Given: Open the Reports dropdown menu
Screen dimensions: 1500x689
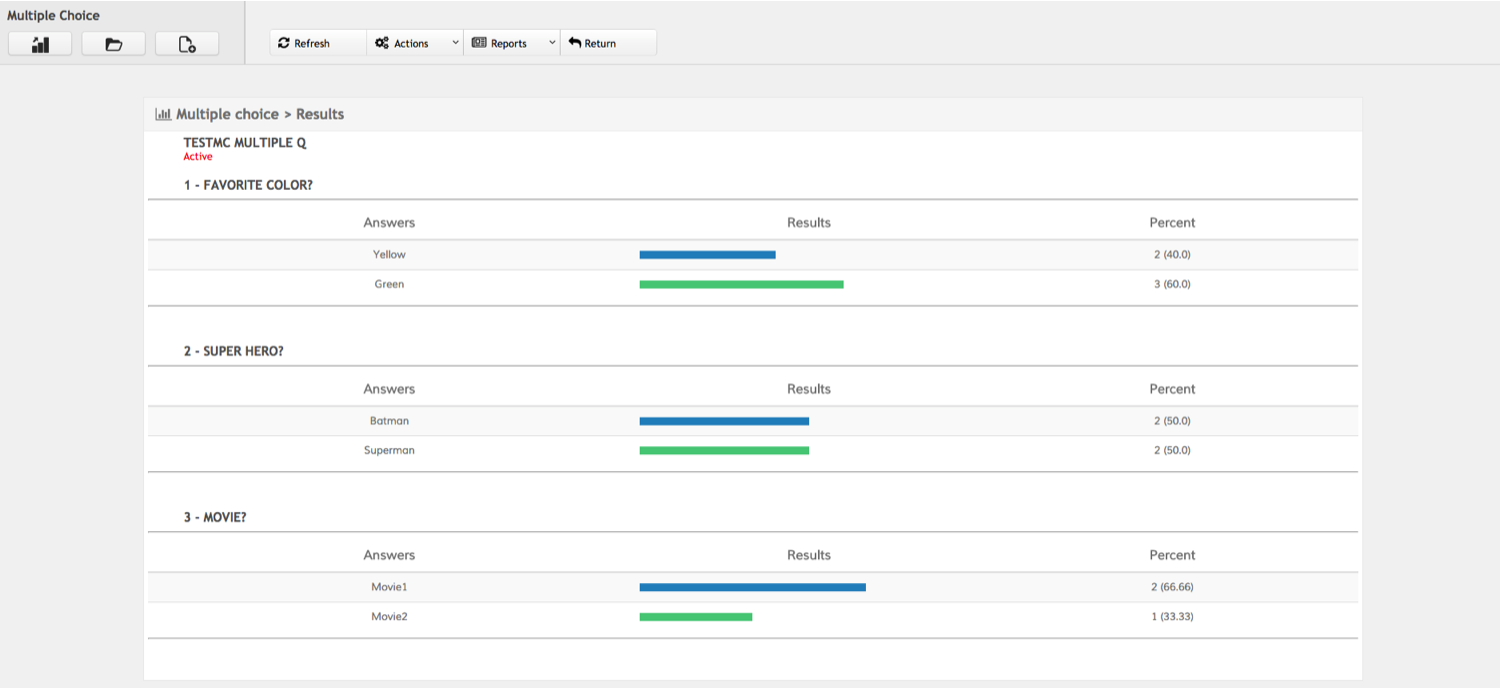Looking at the screenshot, I should coord(511,43).
